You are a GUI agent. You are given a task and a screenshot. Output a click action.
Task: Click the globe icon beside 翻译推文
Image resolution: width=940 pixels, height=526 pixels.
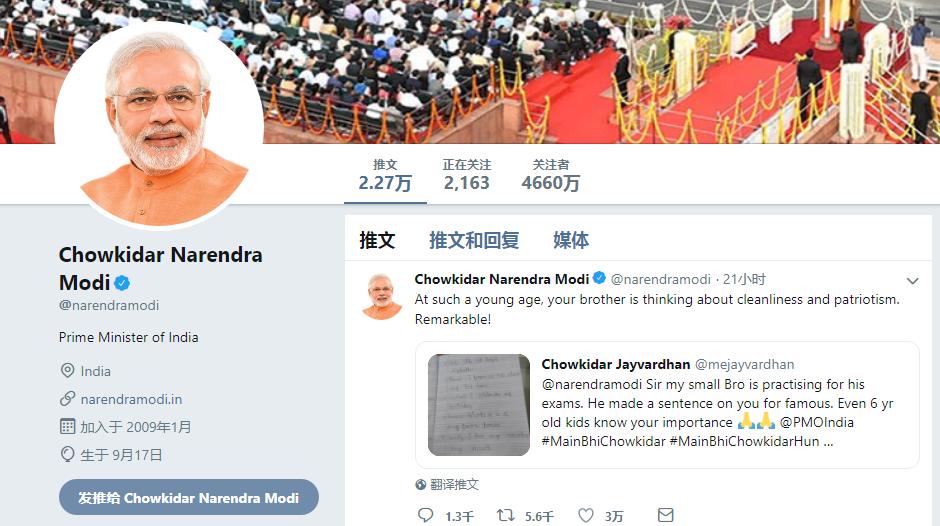pos(421,485)
